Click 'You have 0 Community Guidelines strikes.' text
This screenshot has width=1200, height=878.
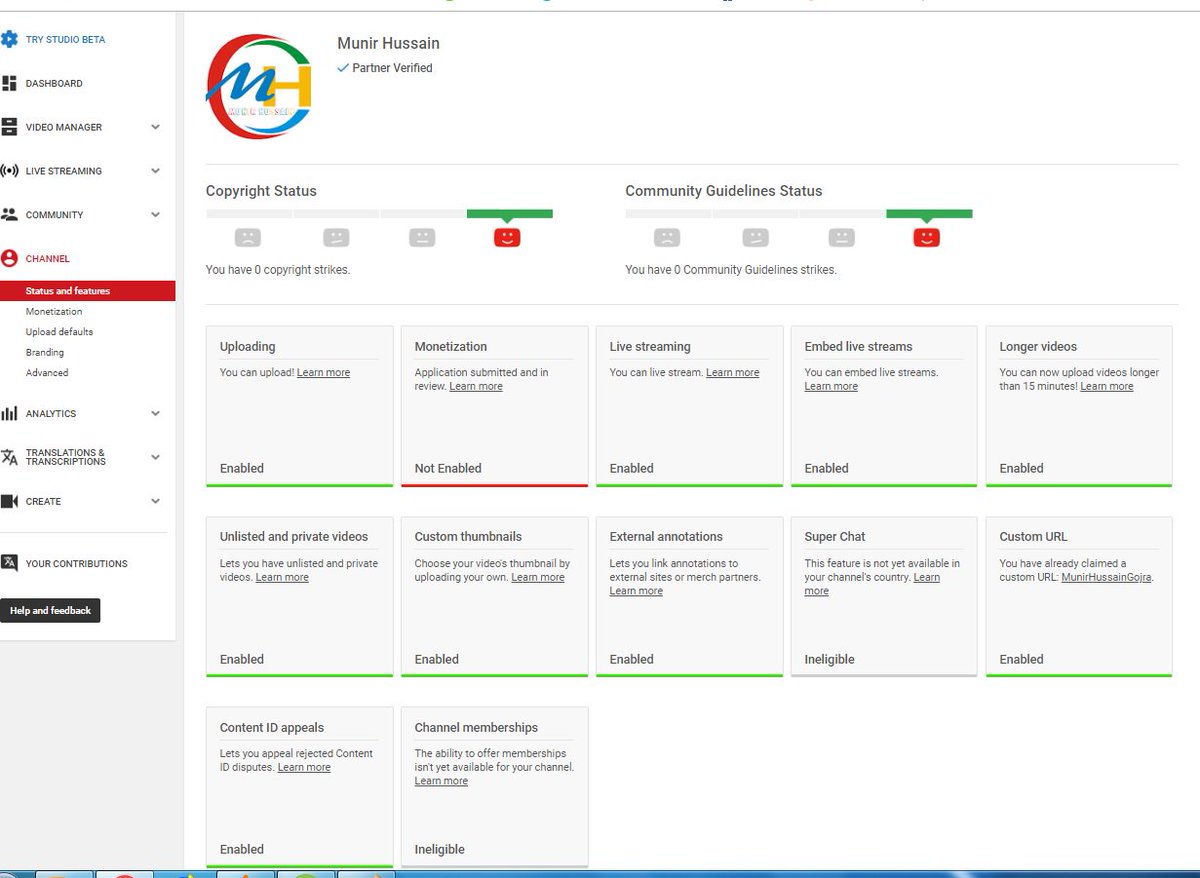coord(731,270)
